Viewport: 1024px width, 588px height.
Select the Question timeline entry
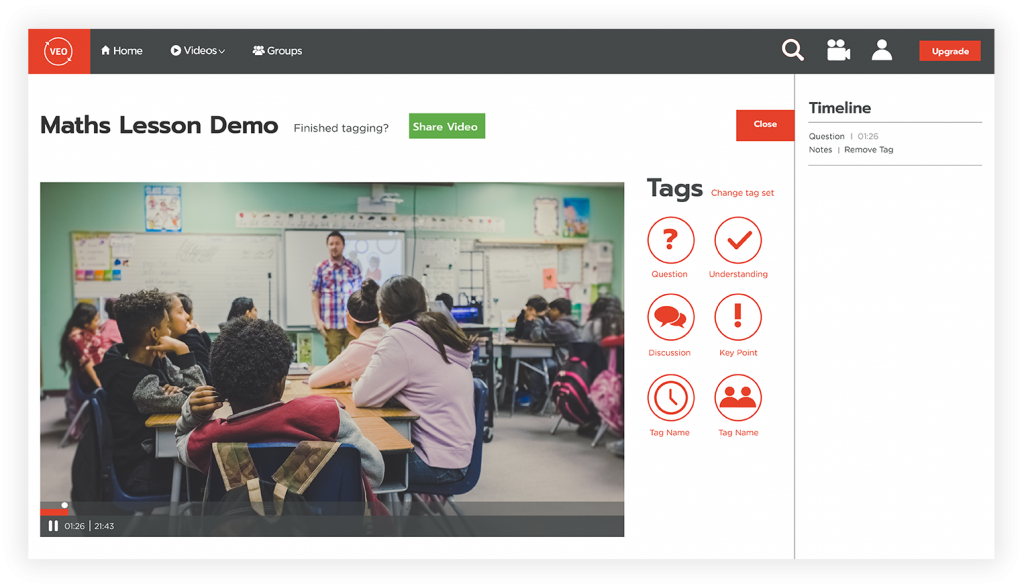[x=826, y=137]
